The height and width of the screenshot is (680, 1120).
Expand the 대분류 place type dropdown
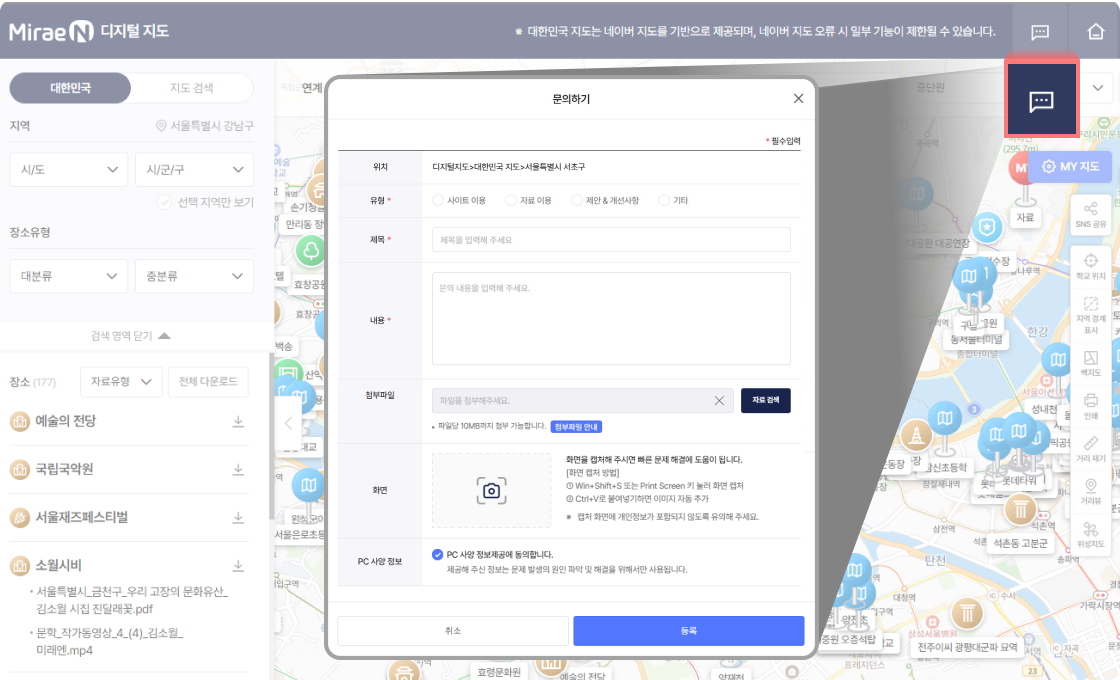[x=69, y=276]
